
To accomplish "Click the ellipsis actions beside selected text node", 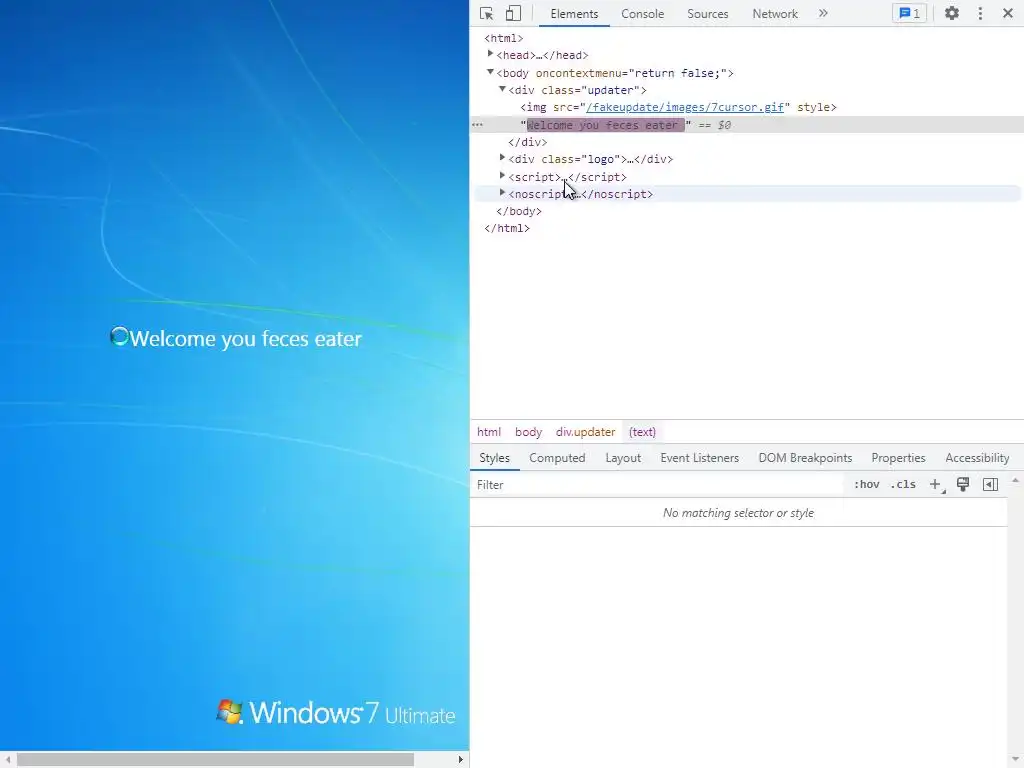I will (x=477, y=125).
